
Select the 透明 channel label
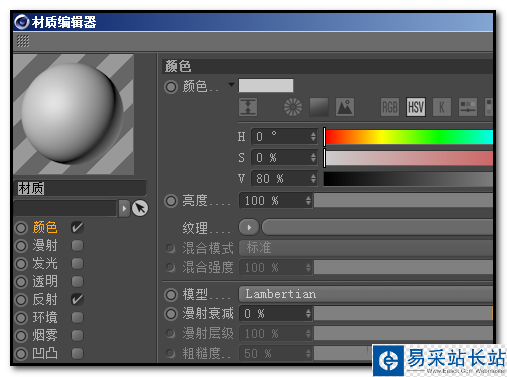point(45,282)
